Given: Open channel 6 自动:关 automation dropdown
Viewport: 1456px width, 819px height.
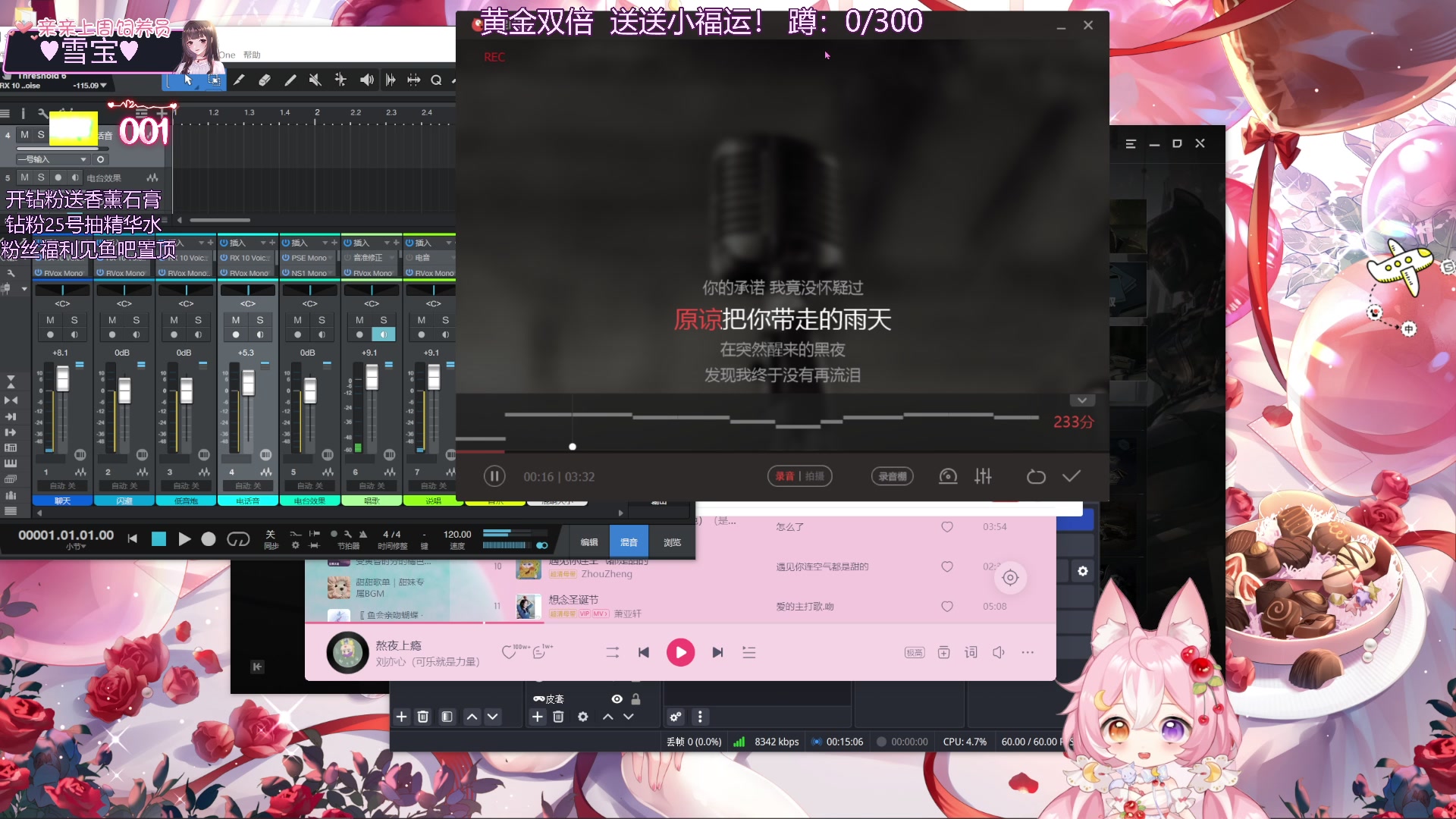Looking at the screenshot, I should (x=372, y=485).
